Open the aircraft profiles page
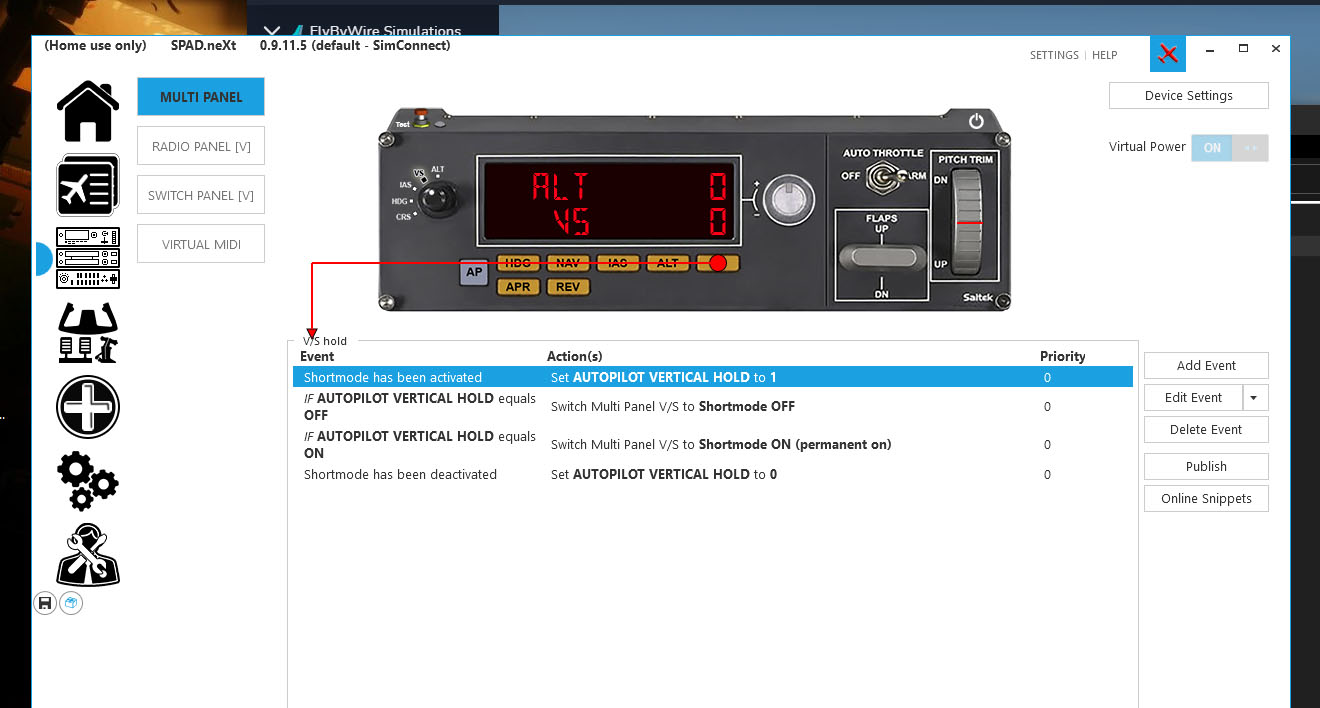Image resolution: width=1320 pixels, height=708 pixels. coord(87,184)
